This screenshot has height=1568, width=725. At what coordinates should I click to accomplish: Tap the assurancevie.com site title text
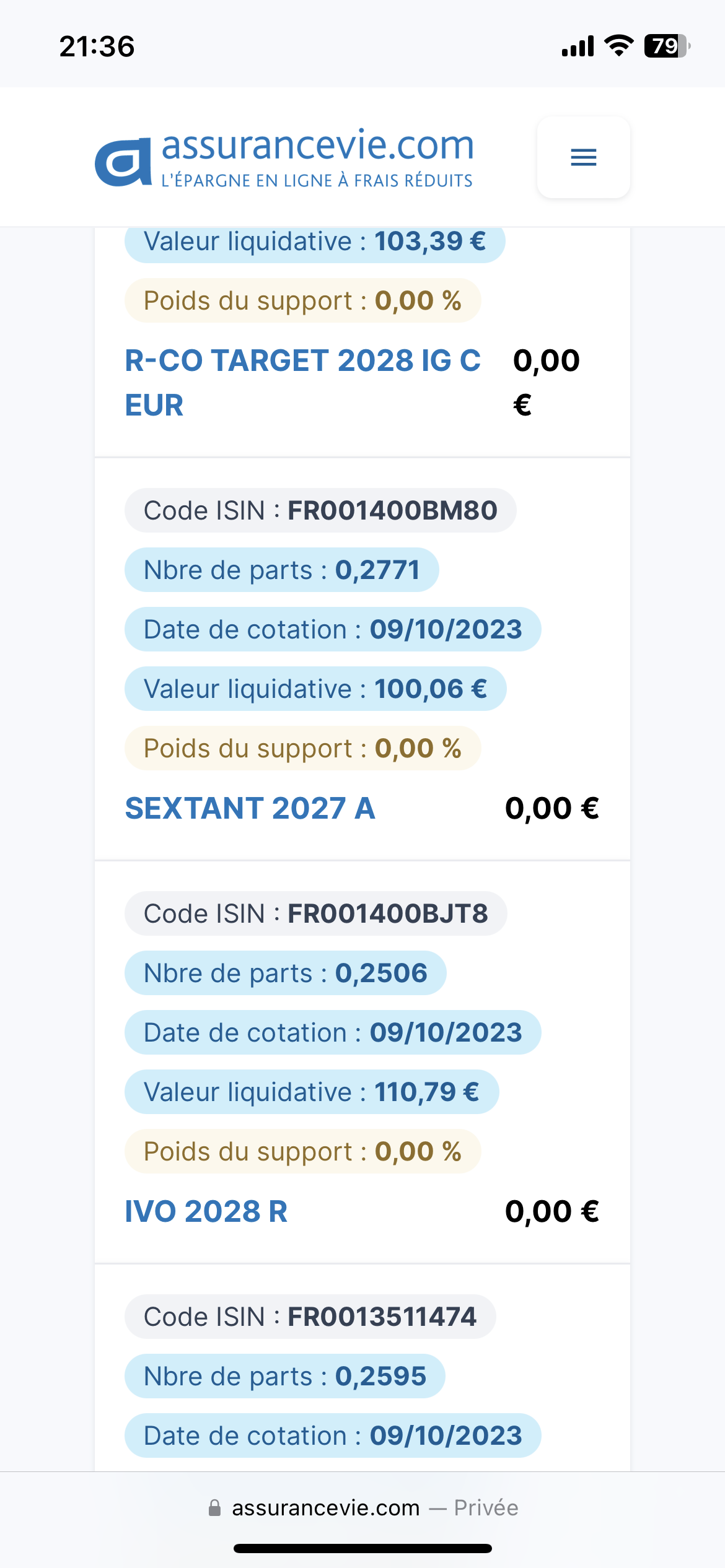[317, 146]
